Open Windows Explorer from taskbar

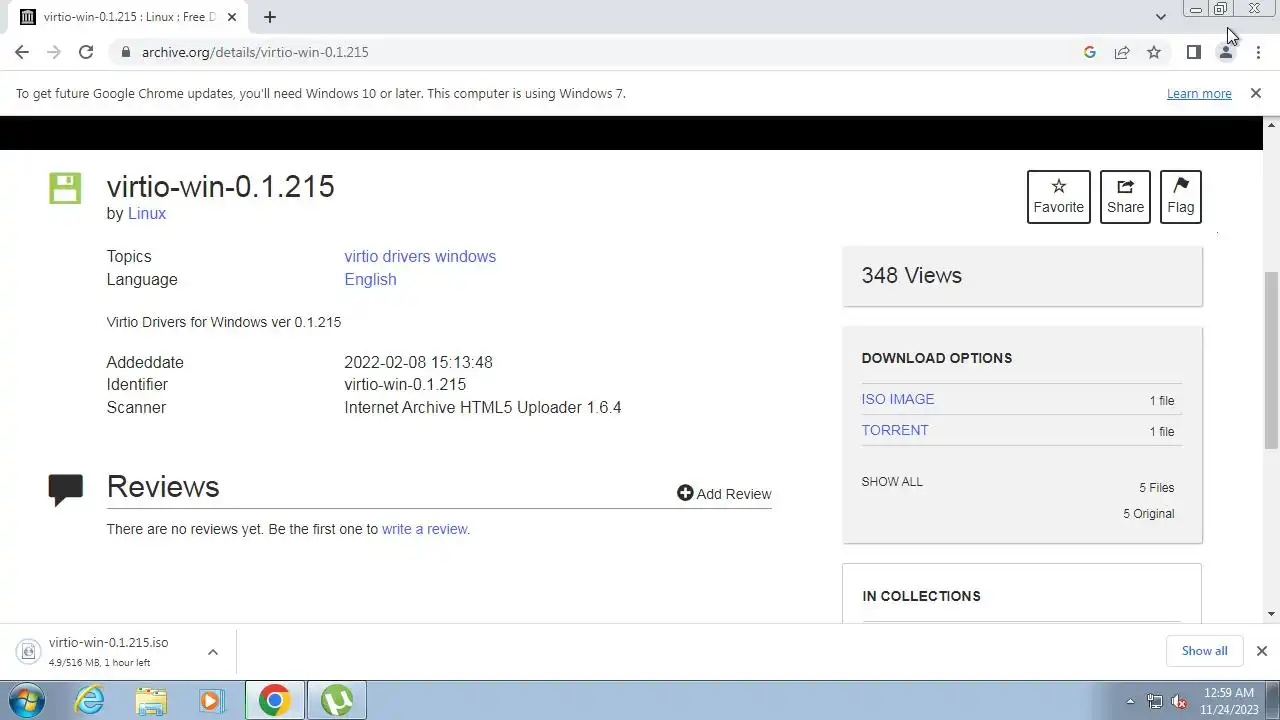pyautogui.click(x=151, y=700)
